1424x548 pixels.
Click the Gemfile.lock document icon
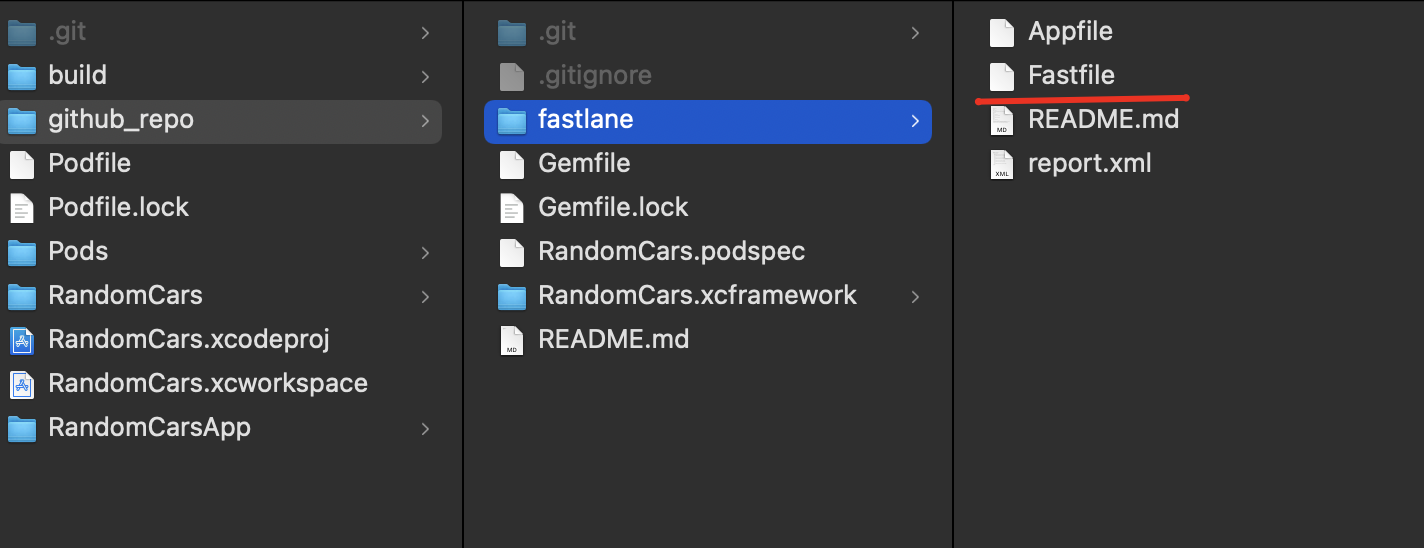tap(512, 207)
